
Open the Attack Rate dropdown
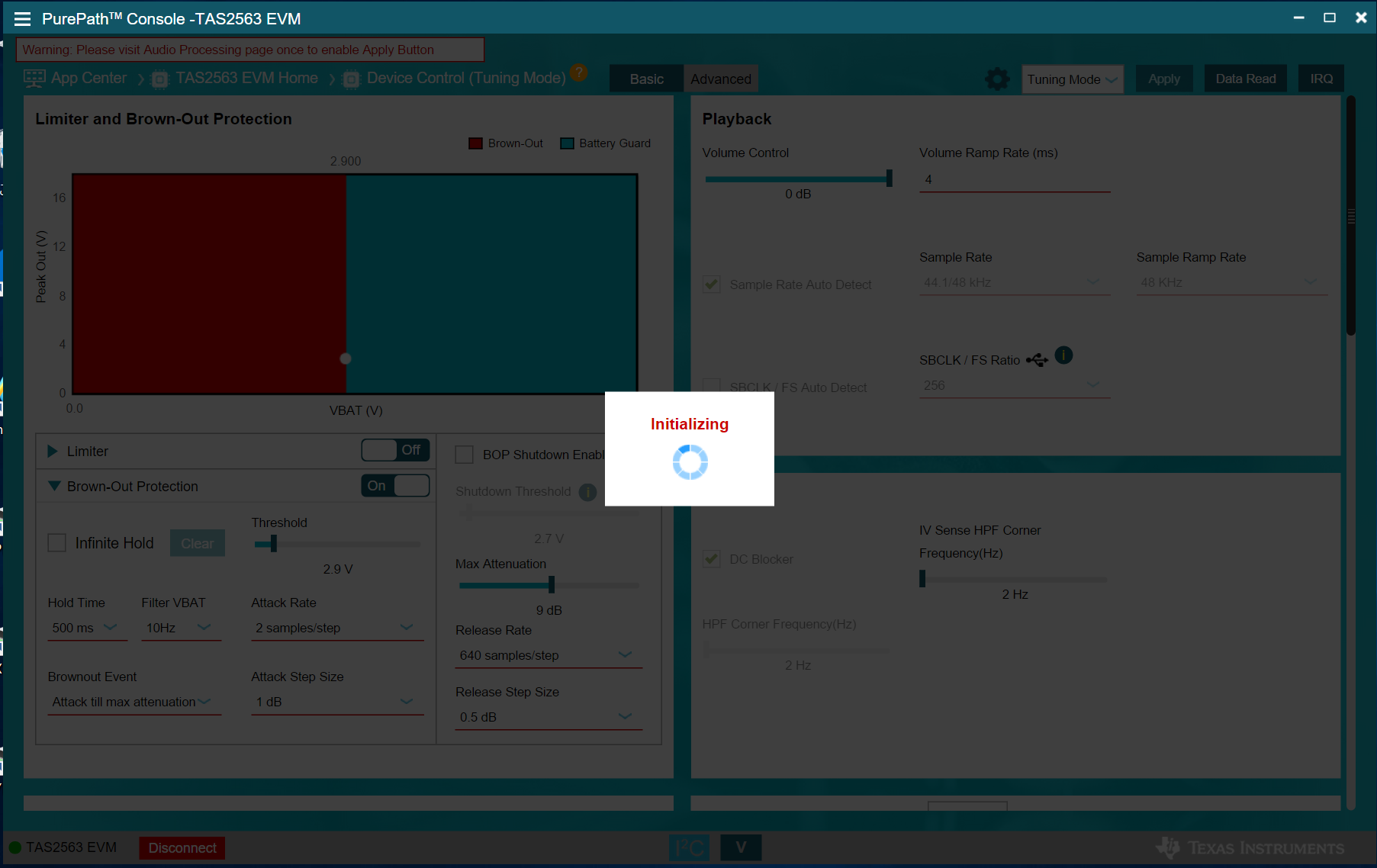point(337,628)
